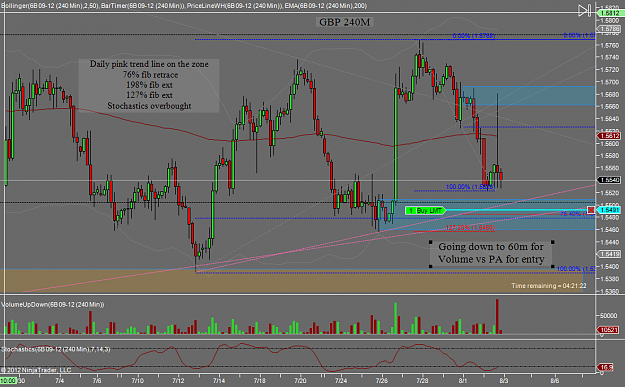Select the GBP 240M chart title
Image resolution: width=625 pixels, height=387 pixels.
tap(344, 22)
